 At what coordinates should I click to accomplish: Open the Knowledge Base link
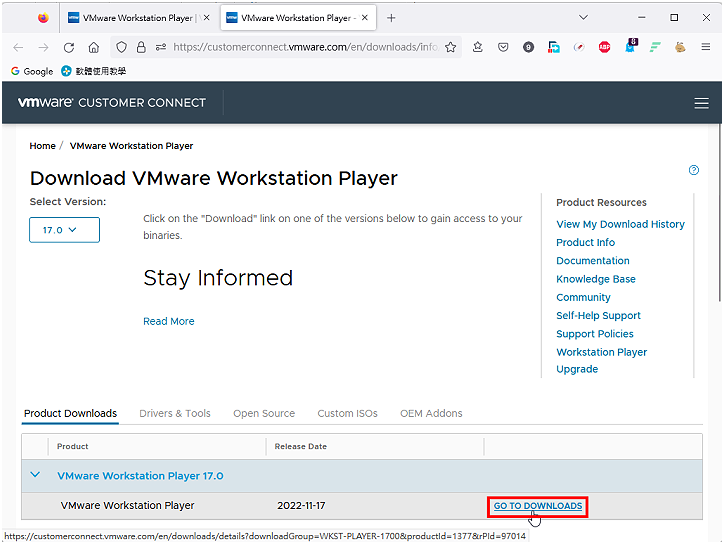(x=596, y=279)
